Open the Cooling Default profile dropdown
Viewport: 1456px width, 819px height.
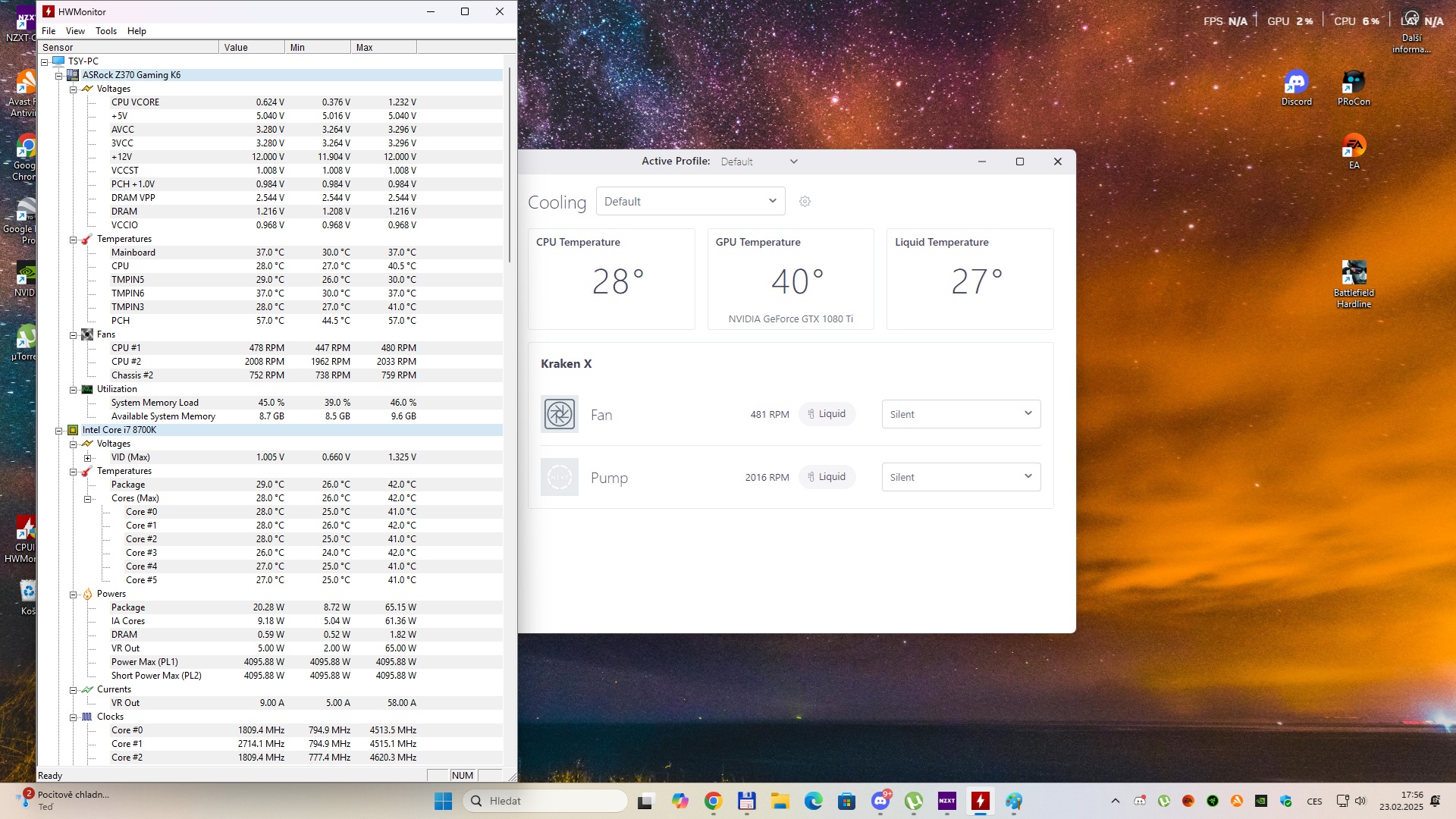click(690, 202)
